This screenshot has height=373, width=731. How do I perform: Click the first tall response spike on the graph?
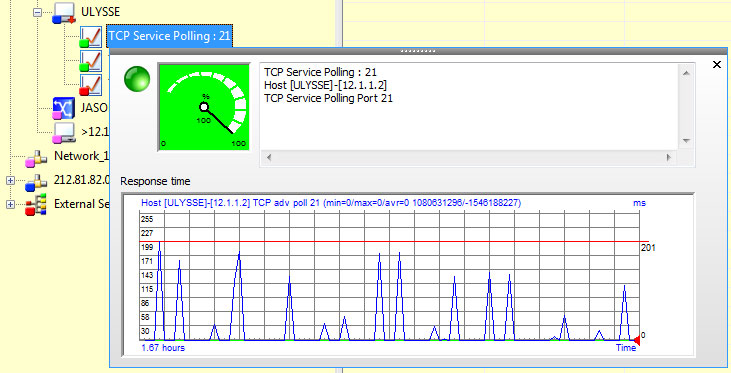(160, 291)
